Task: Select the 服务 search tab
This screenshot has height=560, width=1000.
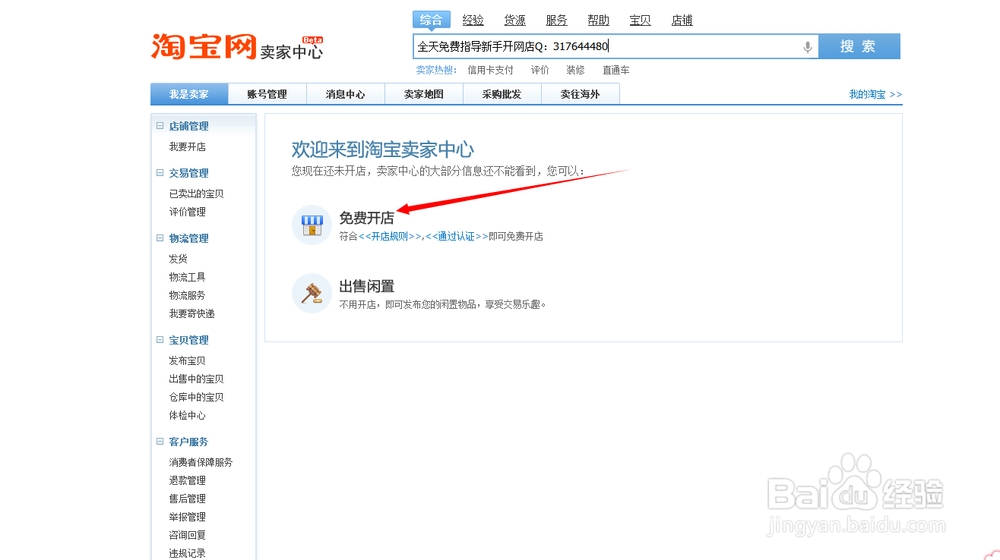Action: 556,20
